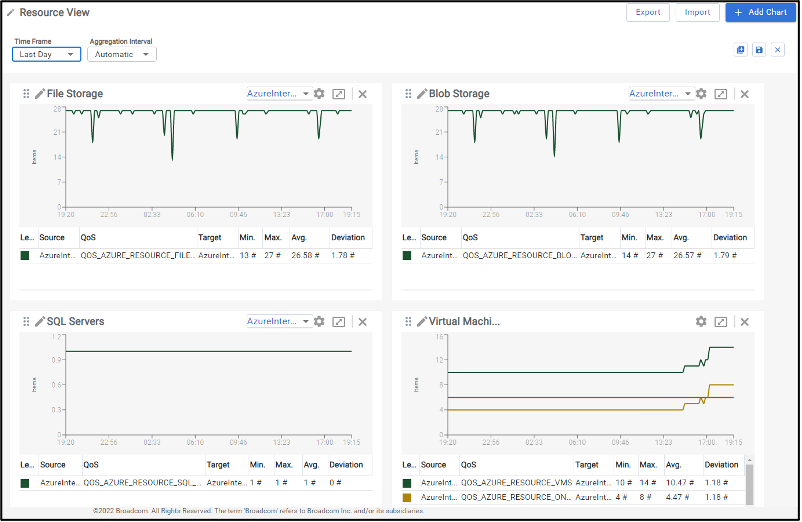
Task: Open SQL Servers AzureInter source dropdown
Action: 278,322
